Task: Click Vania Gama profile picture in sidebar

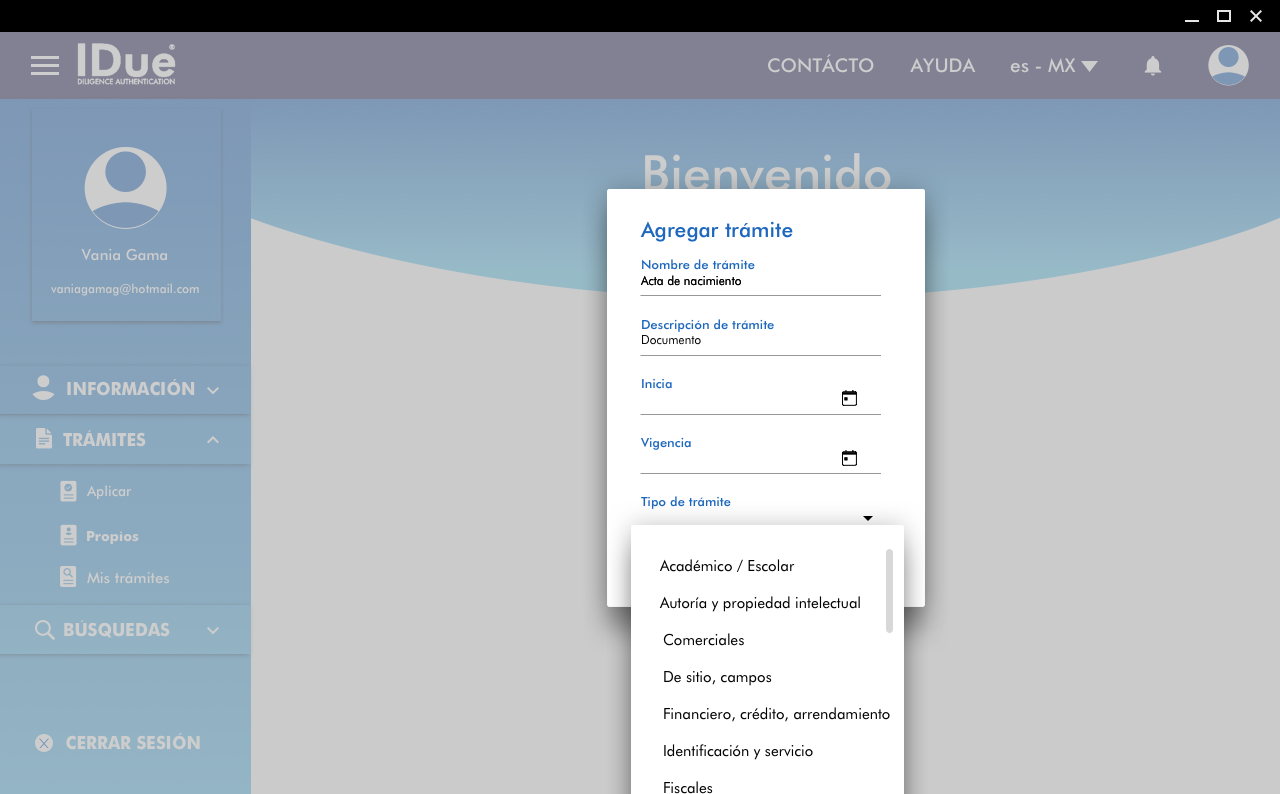Action: pos(125,188)
